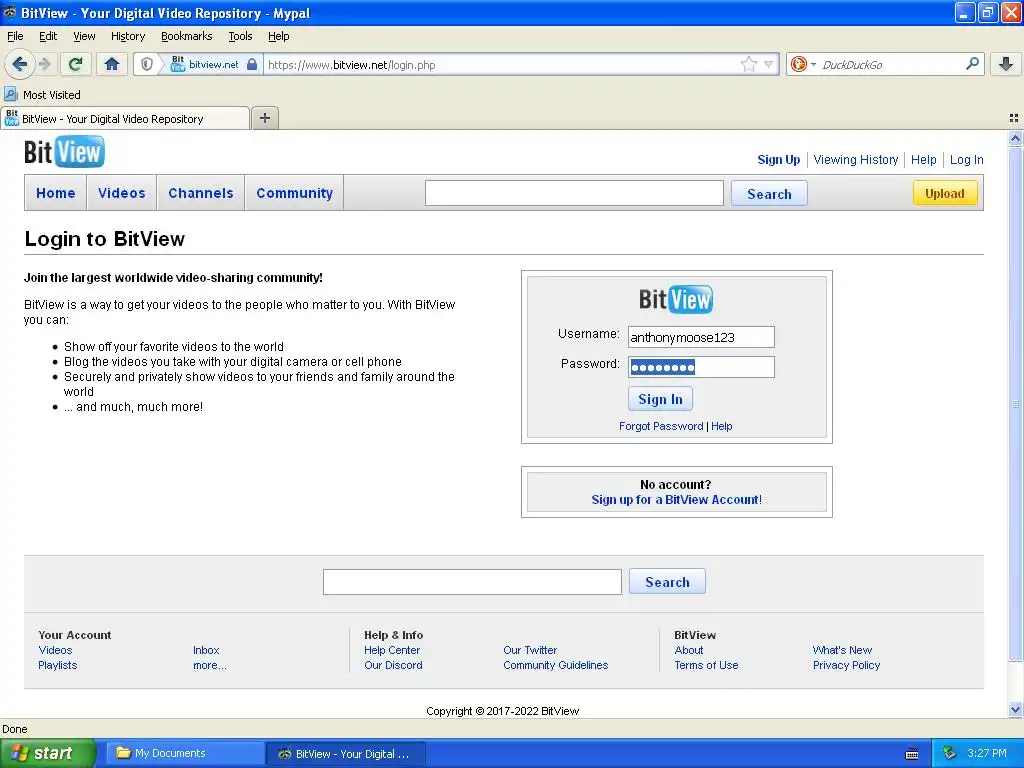Image resolution: width=1024 pixels, height=768 pixels.
Task: Open the browser home page icon
Action: [x=112, y=64]
